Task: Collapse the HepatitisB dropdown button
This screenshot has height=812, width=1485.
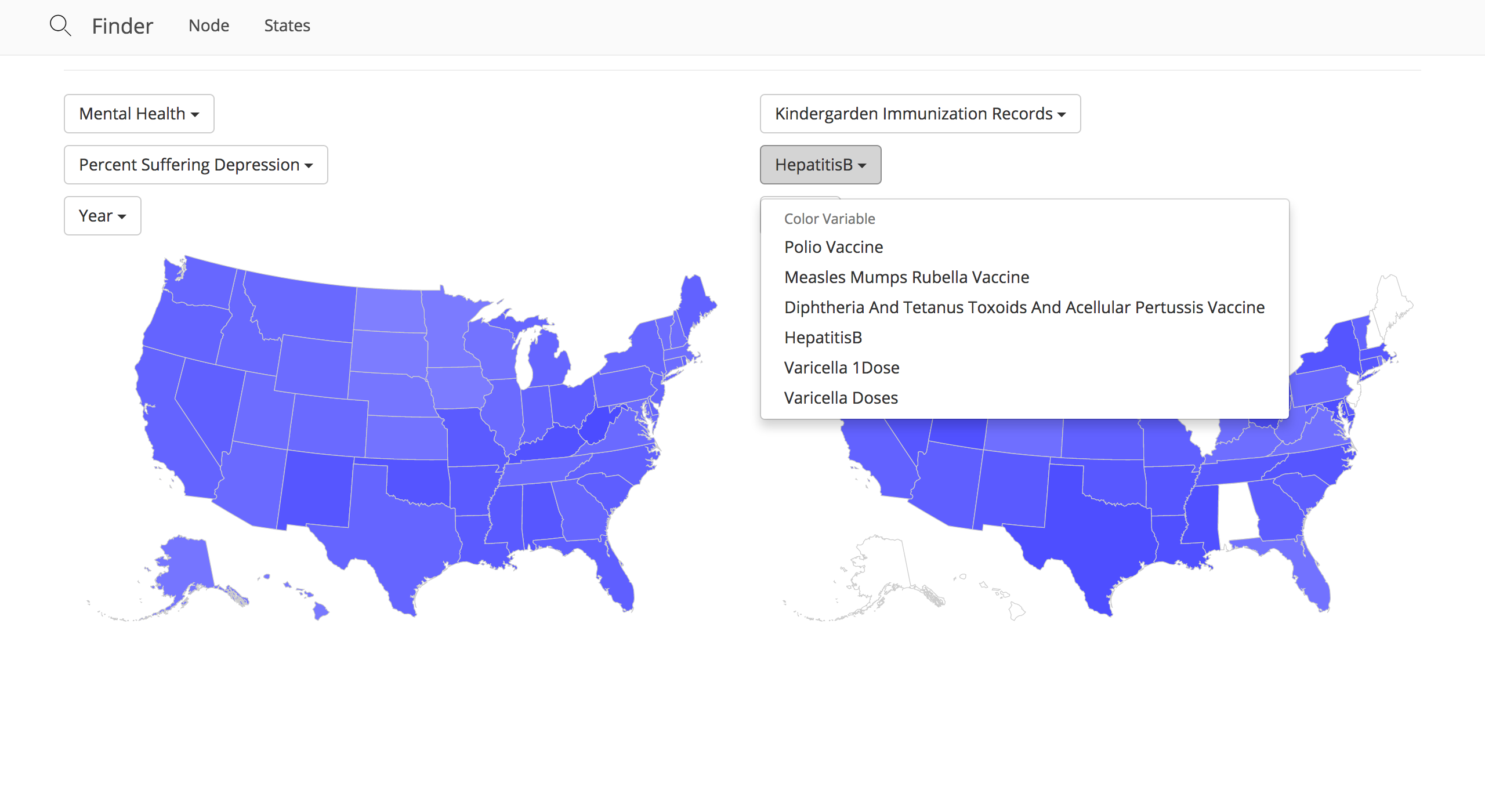Action: (820, 165)
